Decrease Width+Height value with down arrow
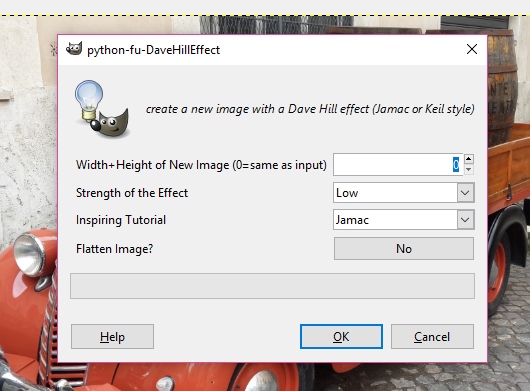 tap(468, 170)
